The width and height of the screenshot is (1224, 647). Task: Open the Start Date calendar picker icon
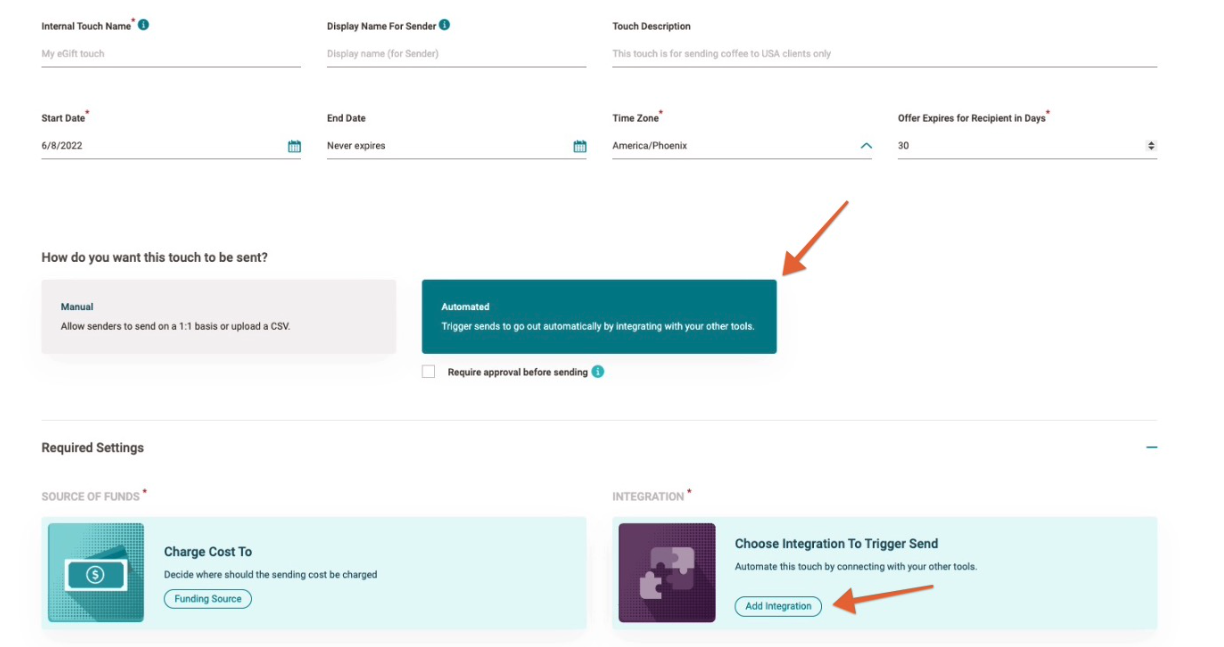click(294, 146)
